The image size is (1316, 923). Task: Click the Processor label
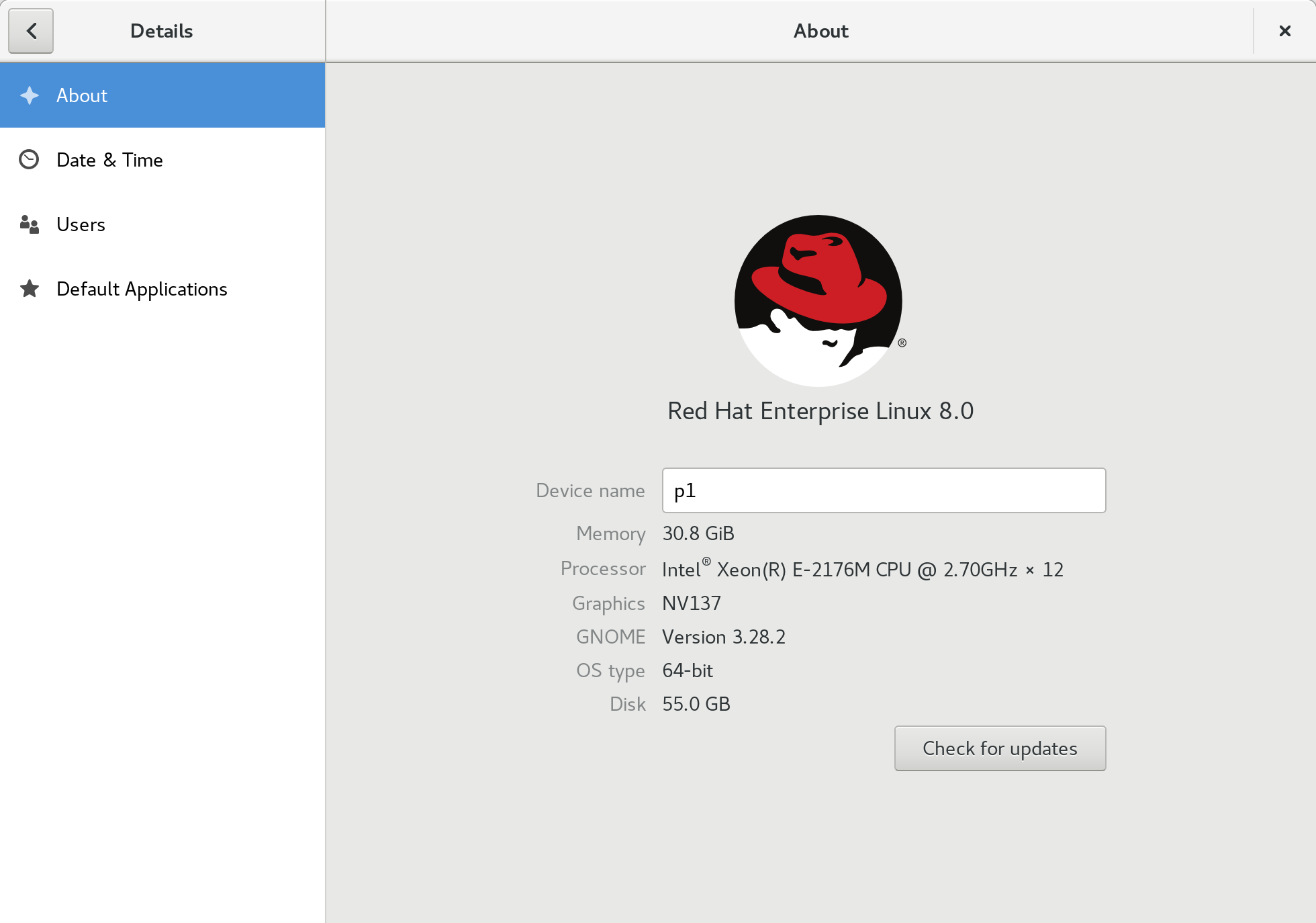point(603,568)
